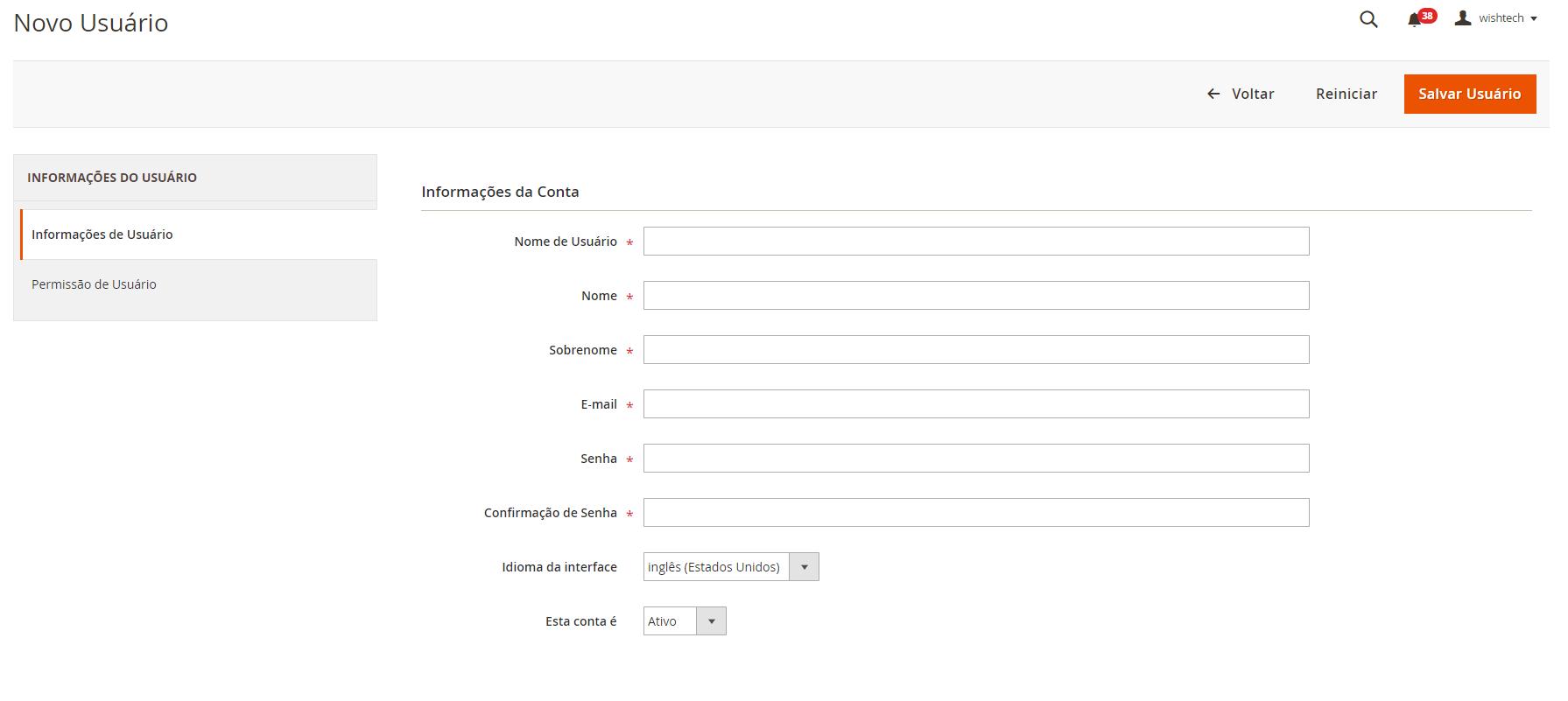Click the Esta conta é label
This screenshot has height=701, width=1568.
click(x=581, y=621)
